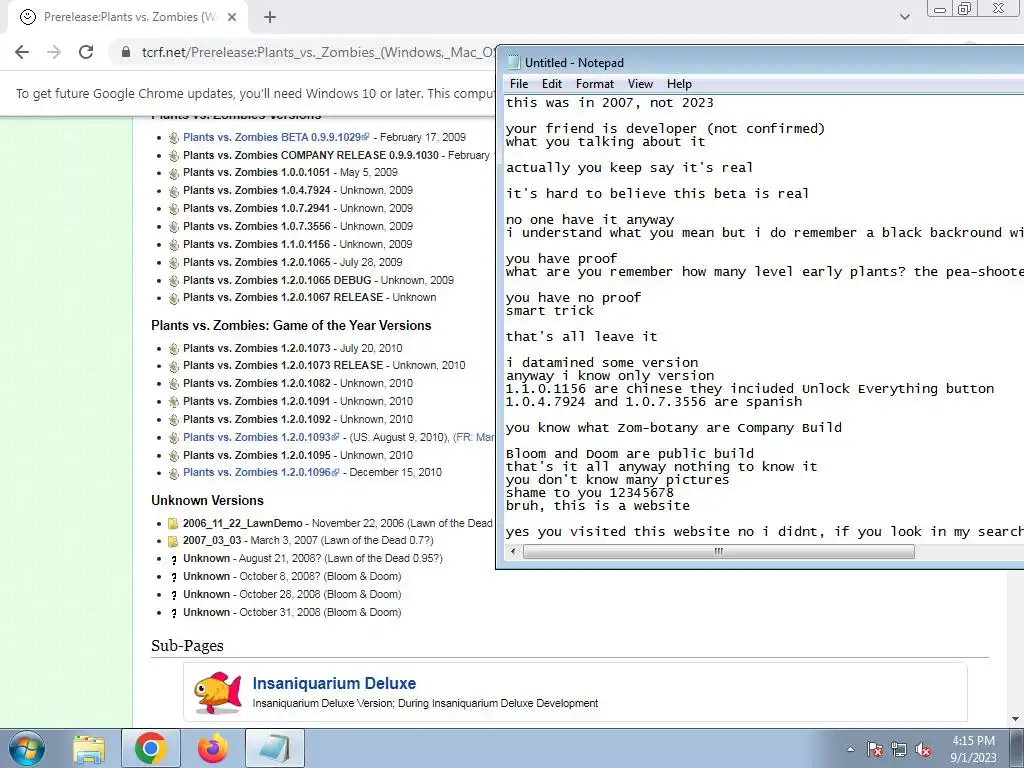
Task: Open Windows Explorer from taskbar
Action: point(89,748)
